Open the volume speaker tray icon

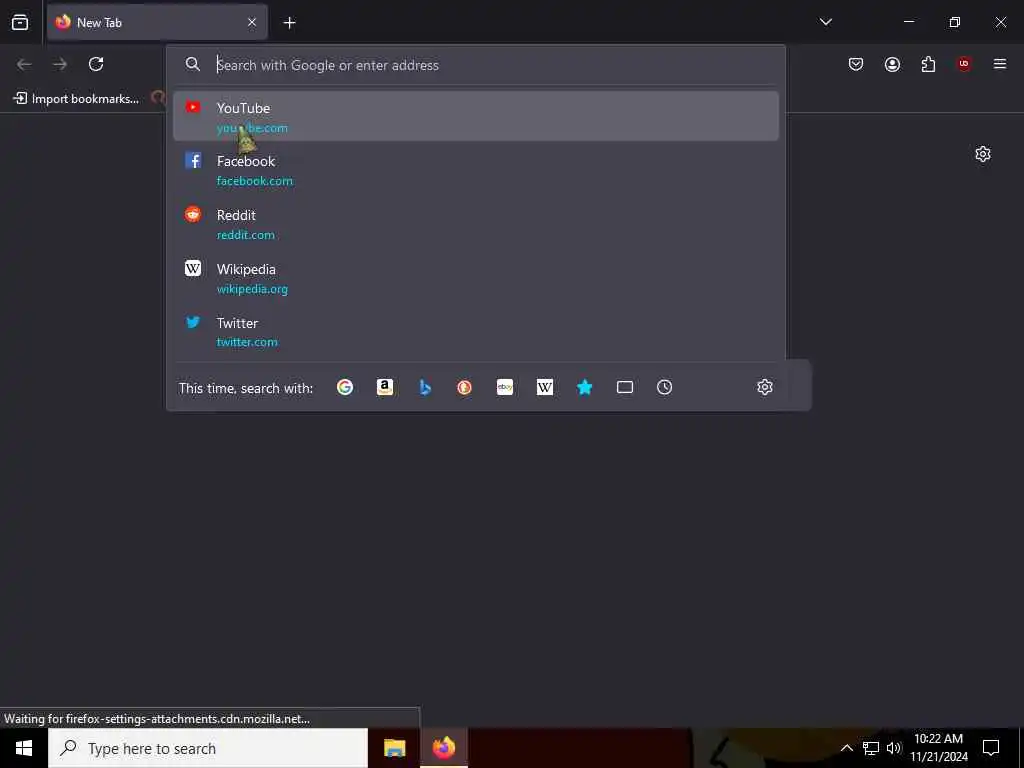tap(894, 748)
